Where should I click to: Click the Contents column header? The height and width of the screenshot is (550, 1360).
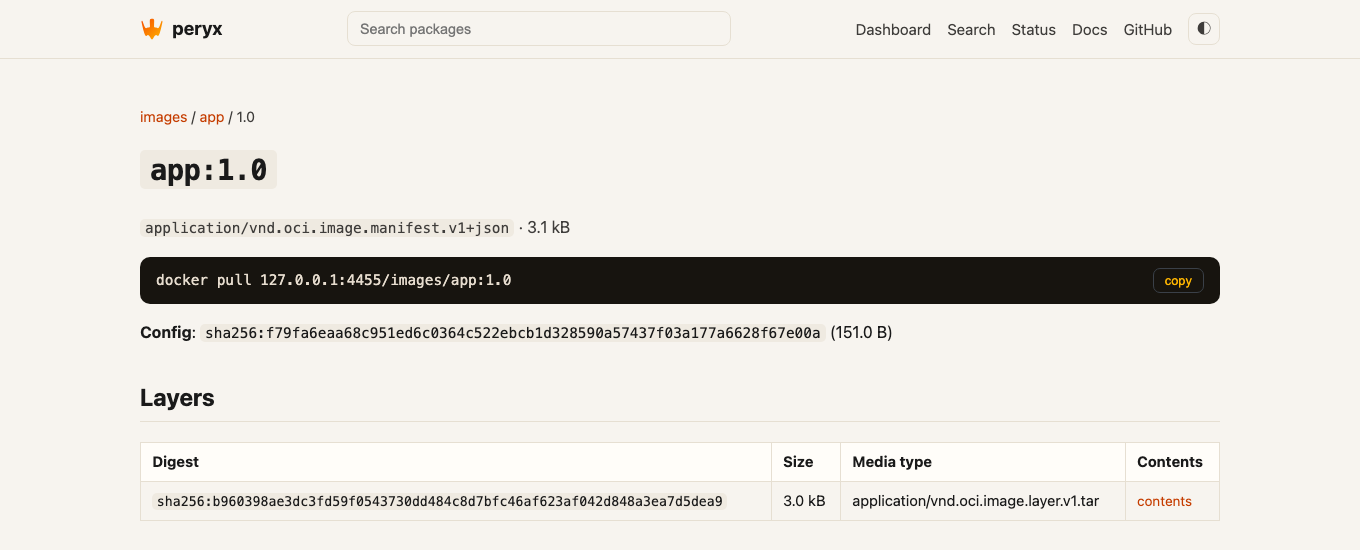click(1172, 462)
